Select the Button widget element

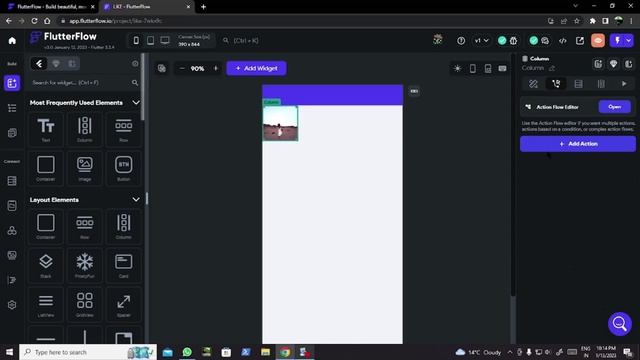(x=123, y=168)
